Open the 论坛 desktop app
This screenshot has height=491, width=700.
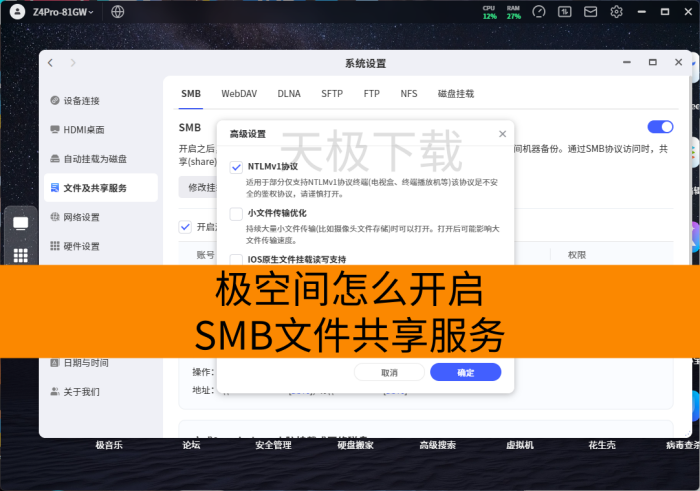(x=191, y=445)
